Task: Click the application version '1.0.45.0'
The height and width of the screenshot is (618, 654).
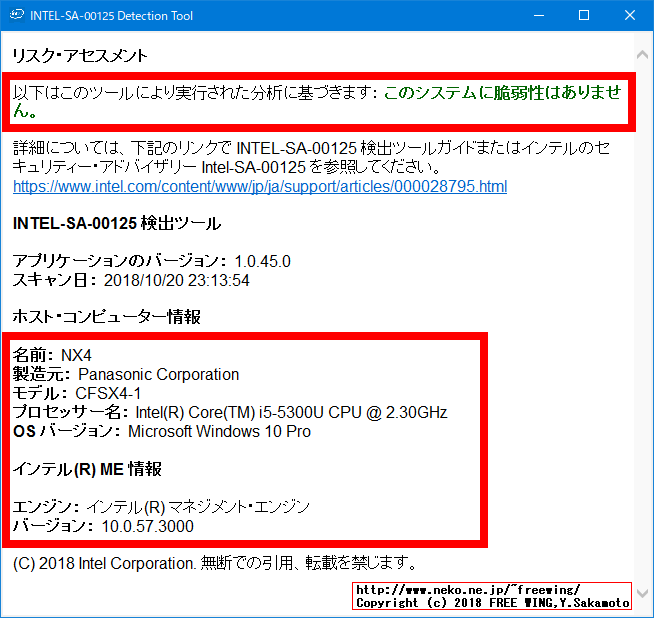Action: pos(262,261)
